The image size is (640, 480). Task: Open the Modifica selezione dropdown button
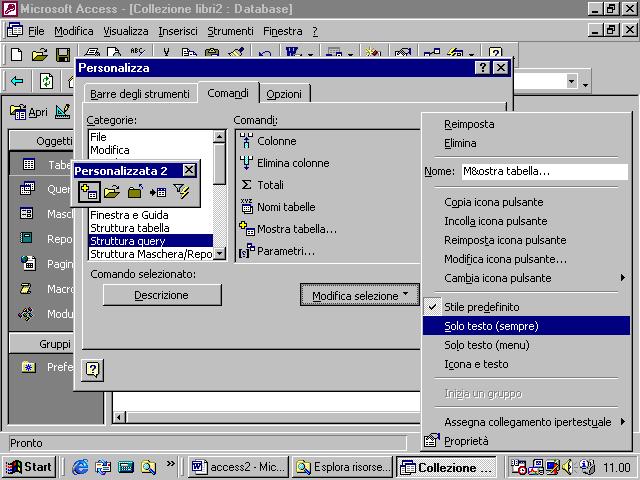[x=360, y=295]
